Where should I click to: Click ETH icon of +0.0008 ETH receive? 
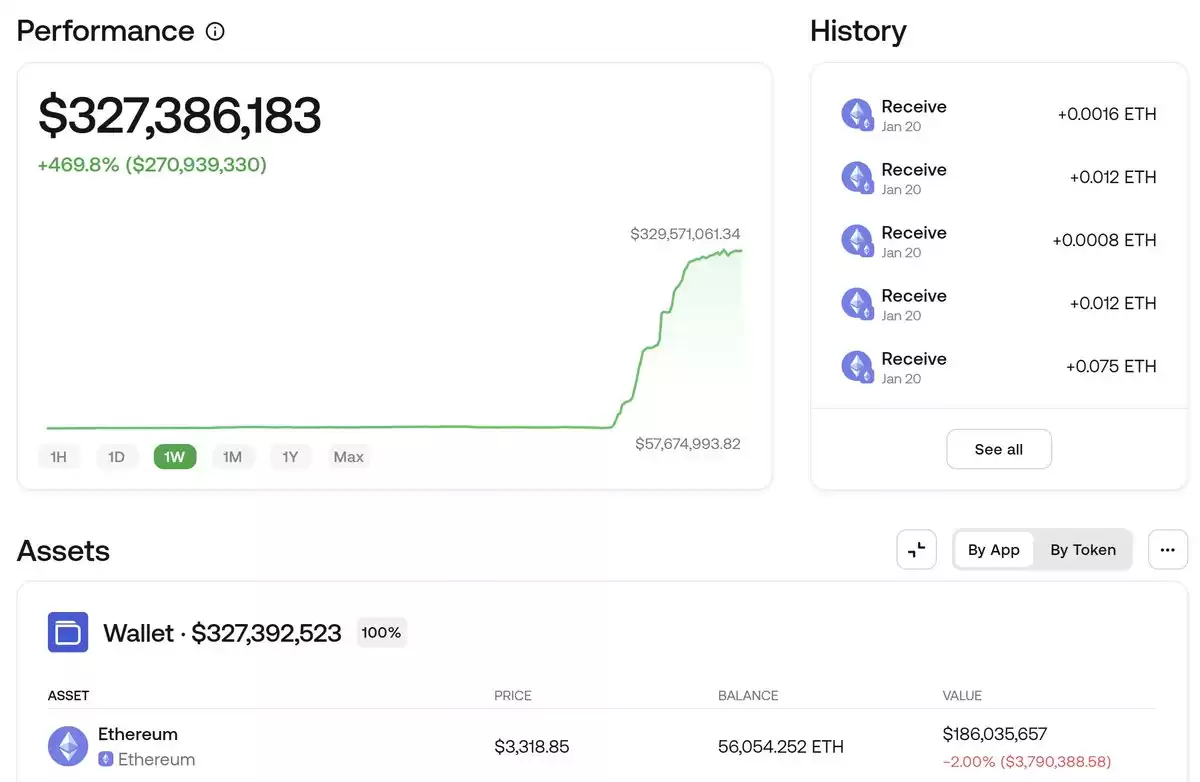[x=857, y=241]
